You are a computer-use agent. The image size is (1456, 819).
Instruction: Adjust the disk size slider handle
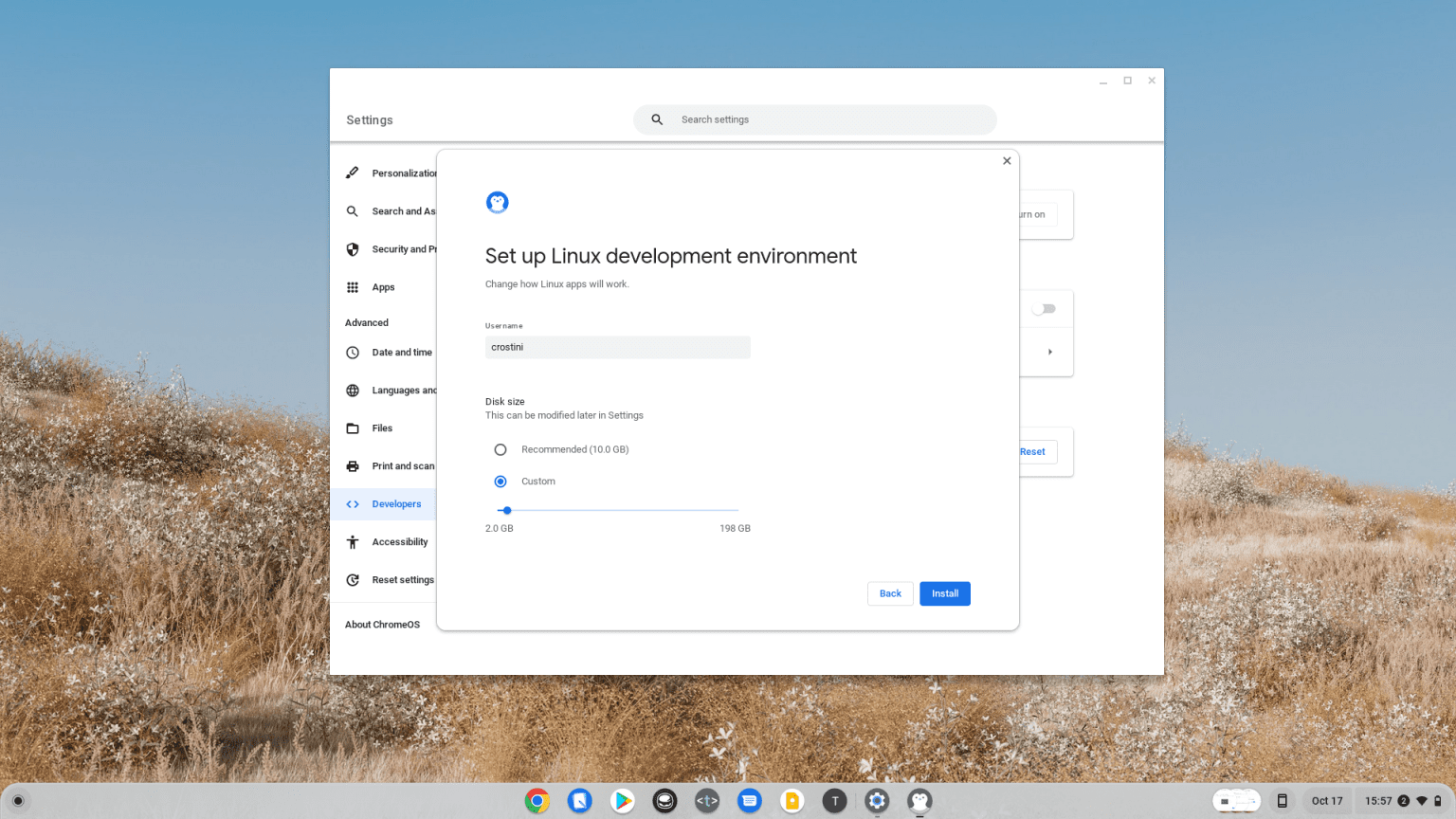pos(506,510)
